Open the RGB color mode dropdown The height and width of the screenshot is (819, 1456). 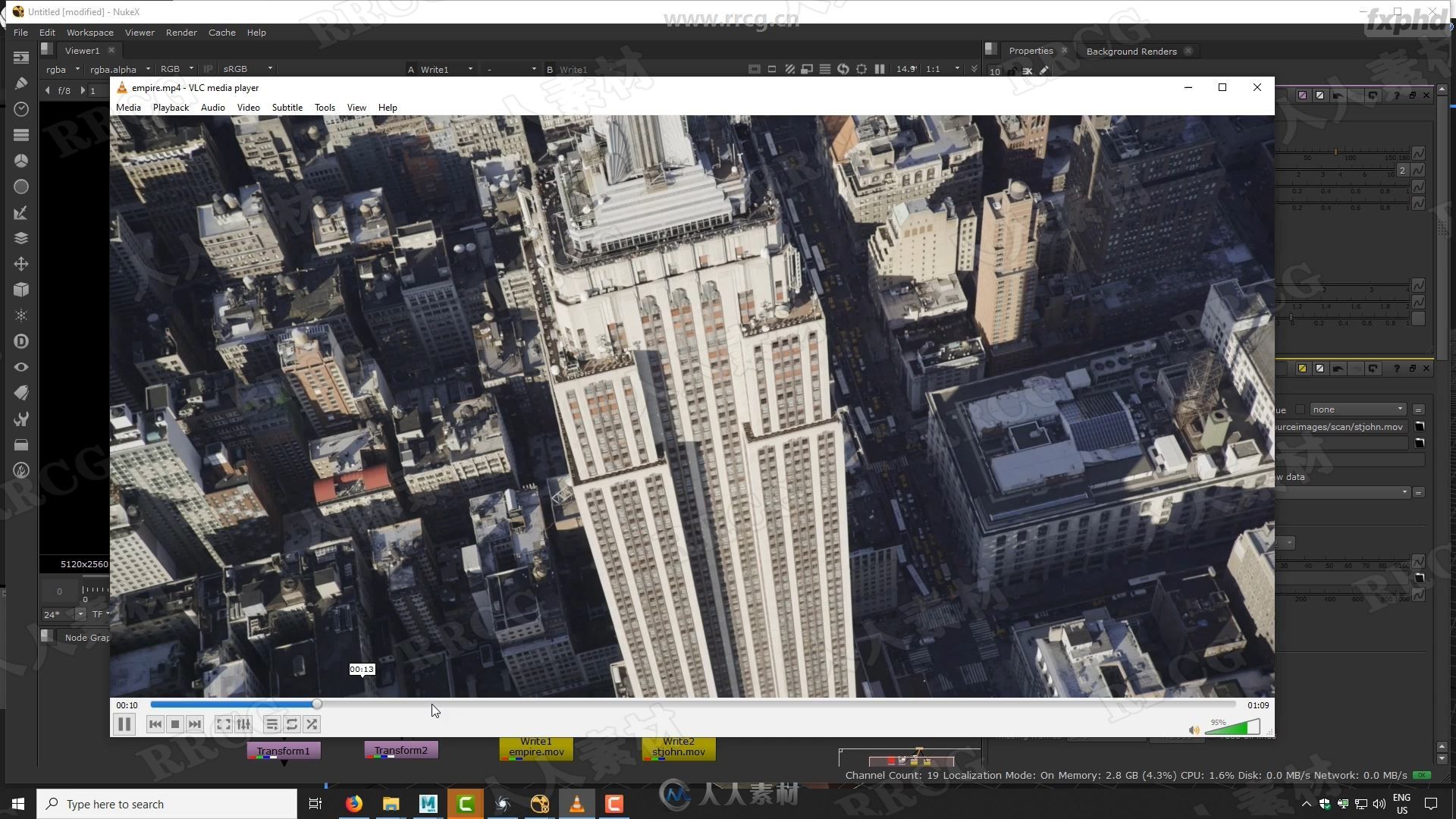point(177,68)
